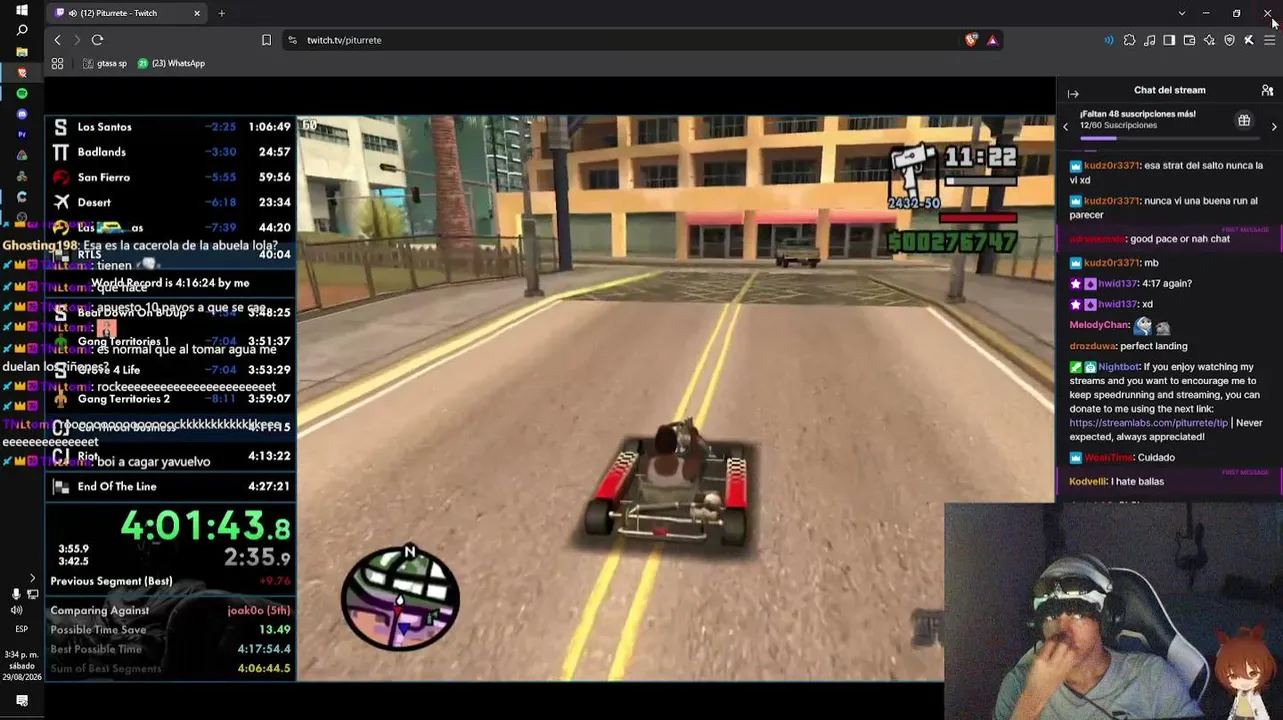Open Nightbot's chat profile
Image resolution: width=1283 pixels, height=720 pixels.
[x=1119, y=367]
